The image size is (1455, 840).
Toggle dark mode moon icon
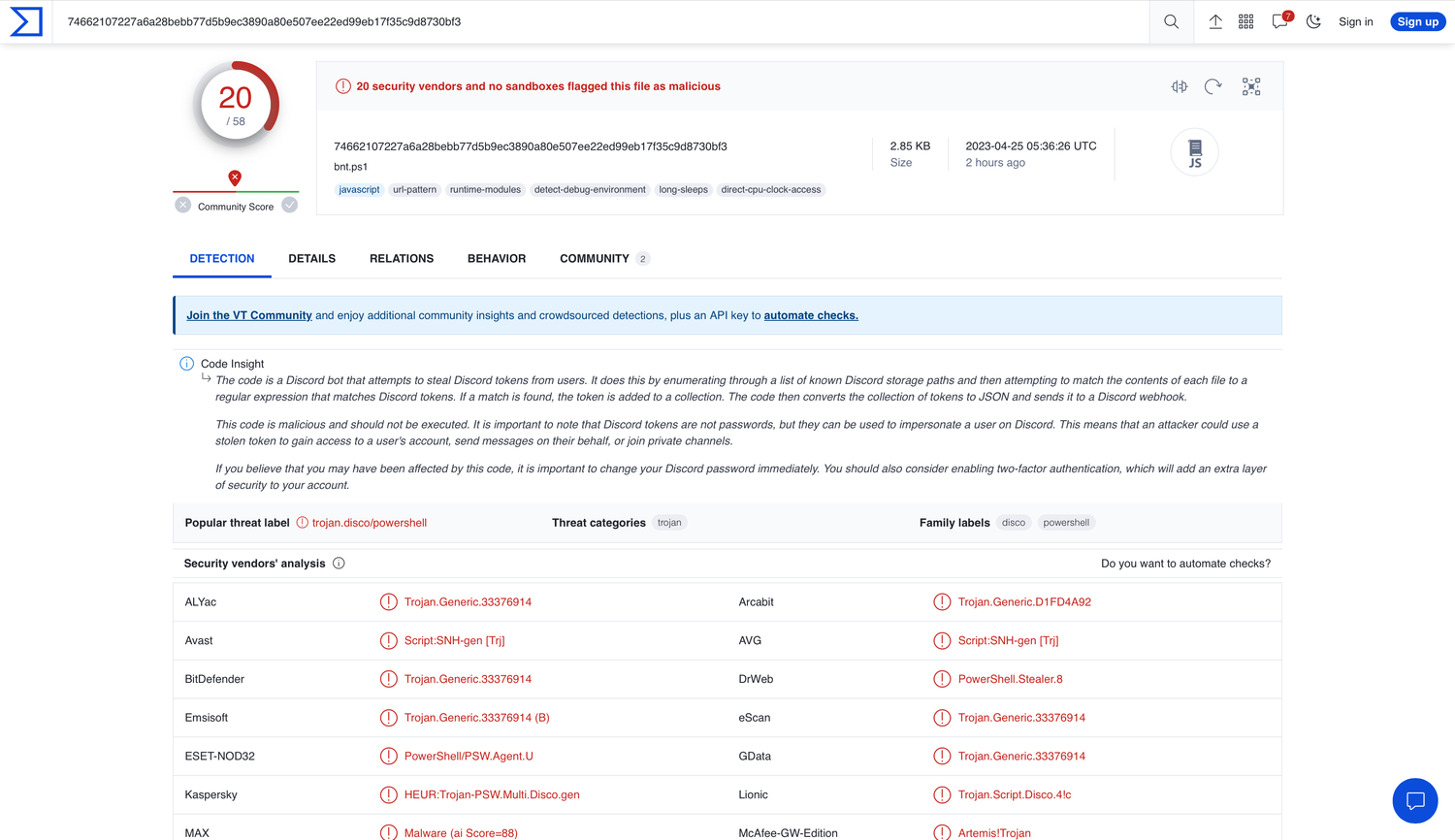point(1313,21)
